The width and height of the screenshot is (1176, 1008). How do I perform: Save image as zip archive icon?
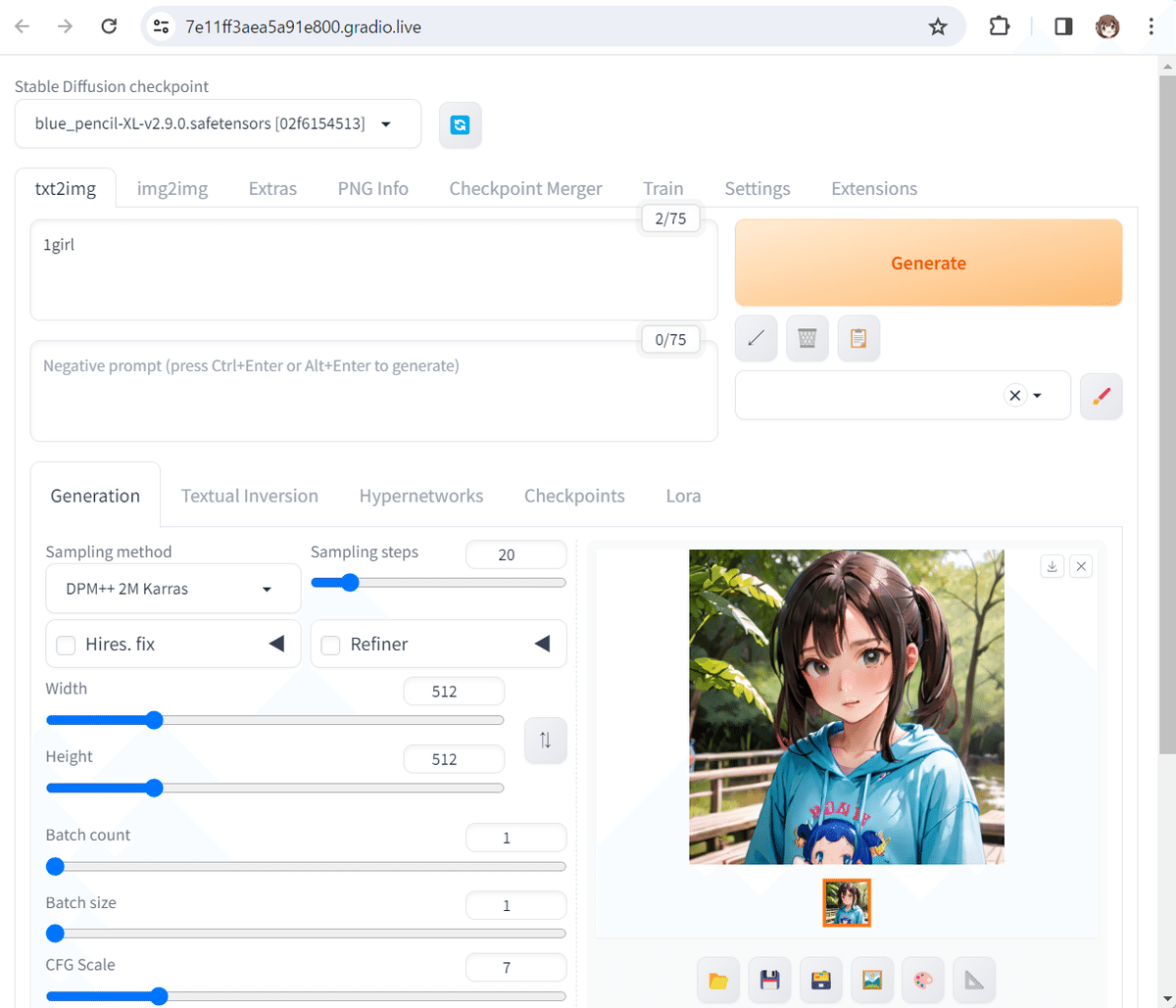tap(820, 980)
